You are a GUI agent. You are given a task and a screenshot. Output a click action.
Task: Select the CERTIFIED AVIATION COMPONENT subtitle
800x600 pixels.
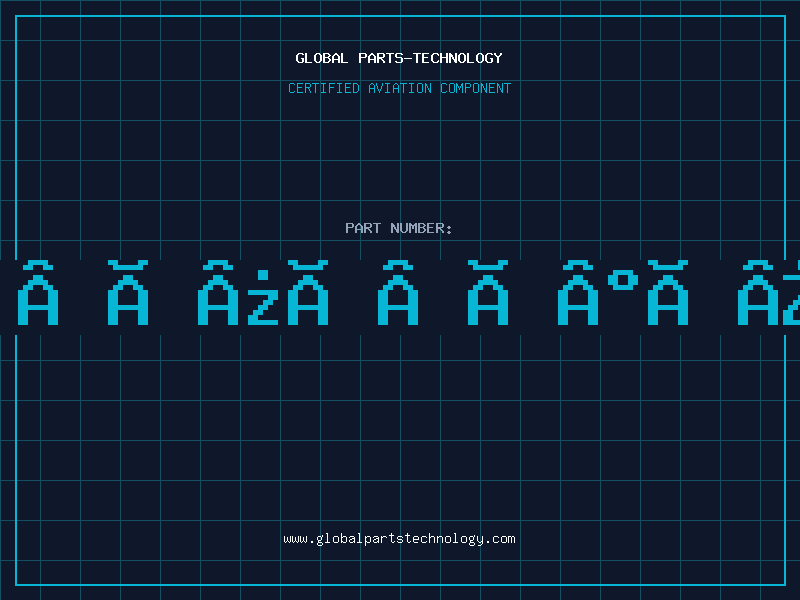pos(399,88)
